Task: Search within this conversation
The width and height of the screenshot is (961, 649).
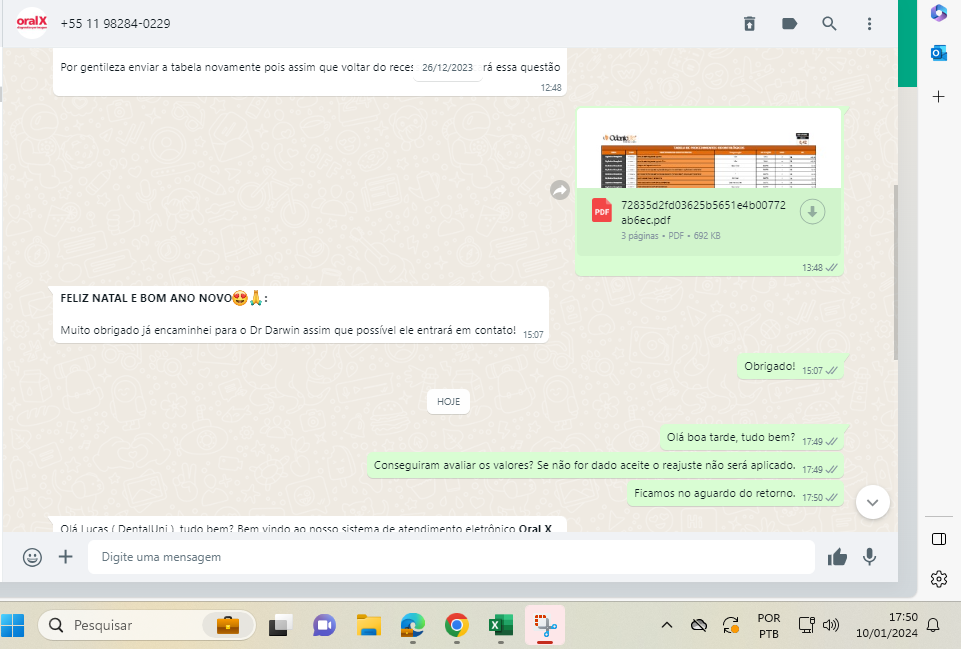Action: (x=829, y=24)
